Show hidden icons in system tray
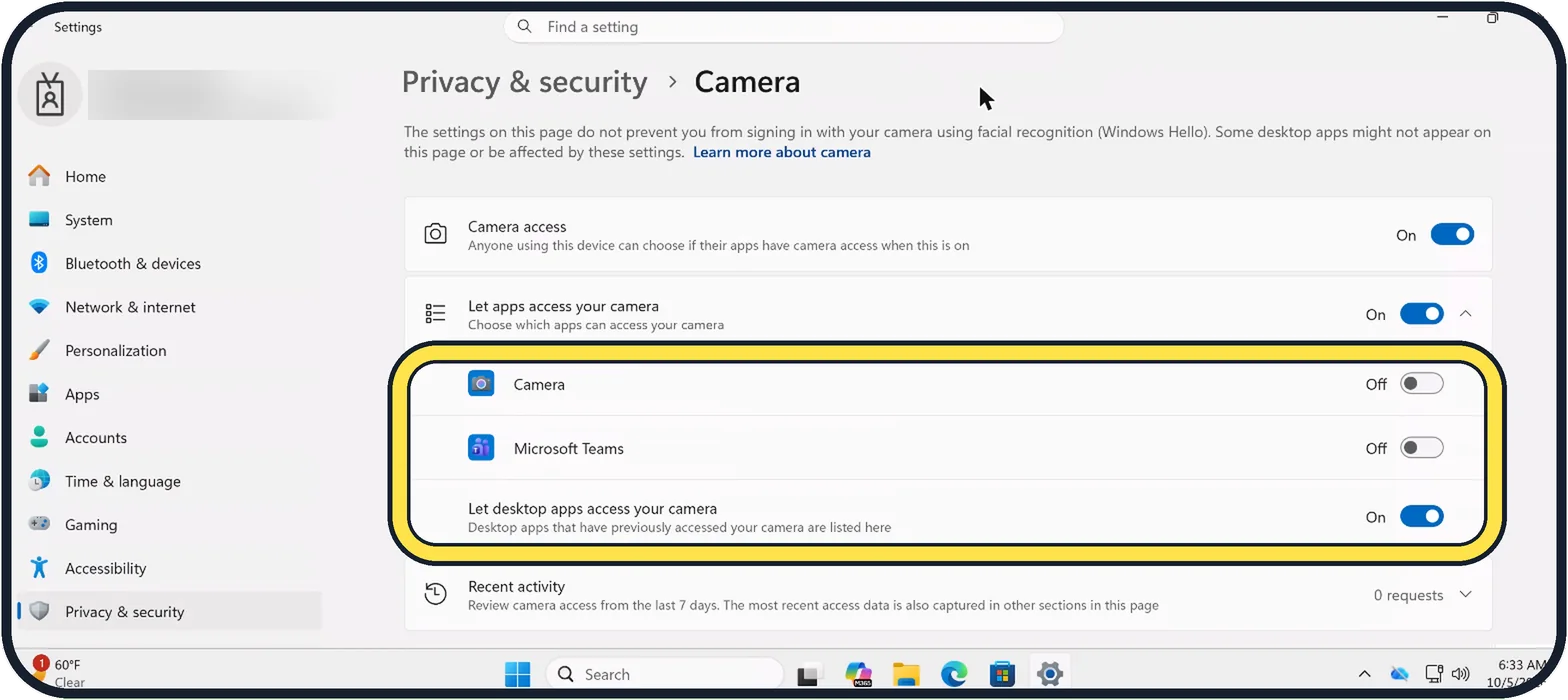The height and width of the screenshot is (700, 1568). pos(1364,674)
